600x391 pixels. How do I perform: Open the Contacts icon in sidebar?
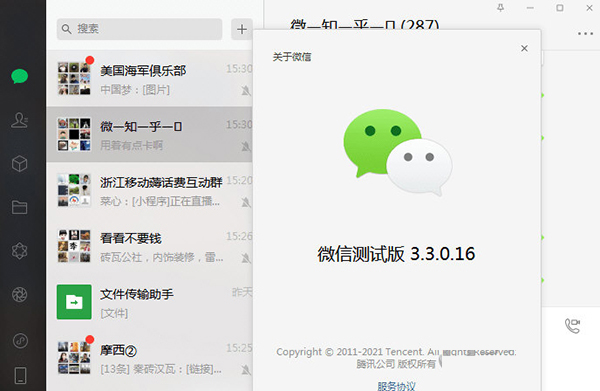[20, 120]
